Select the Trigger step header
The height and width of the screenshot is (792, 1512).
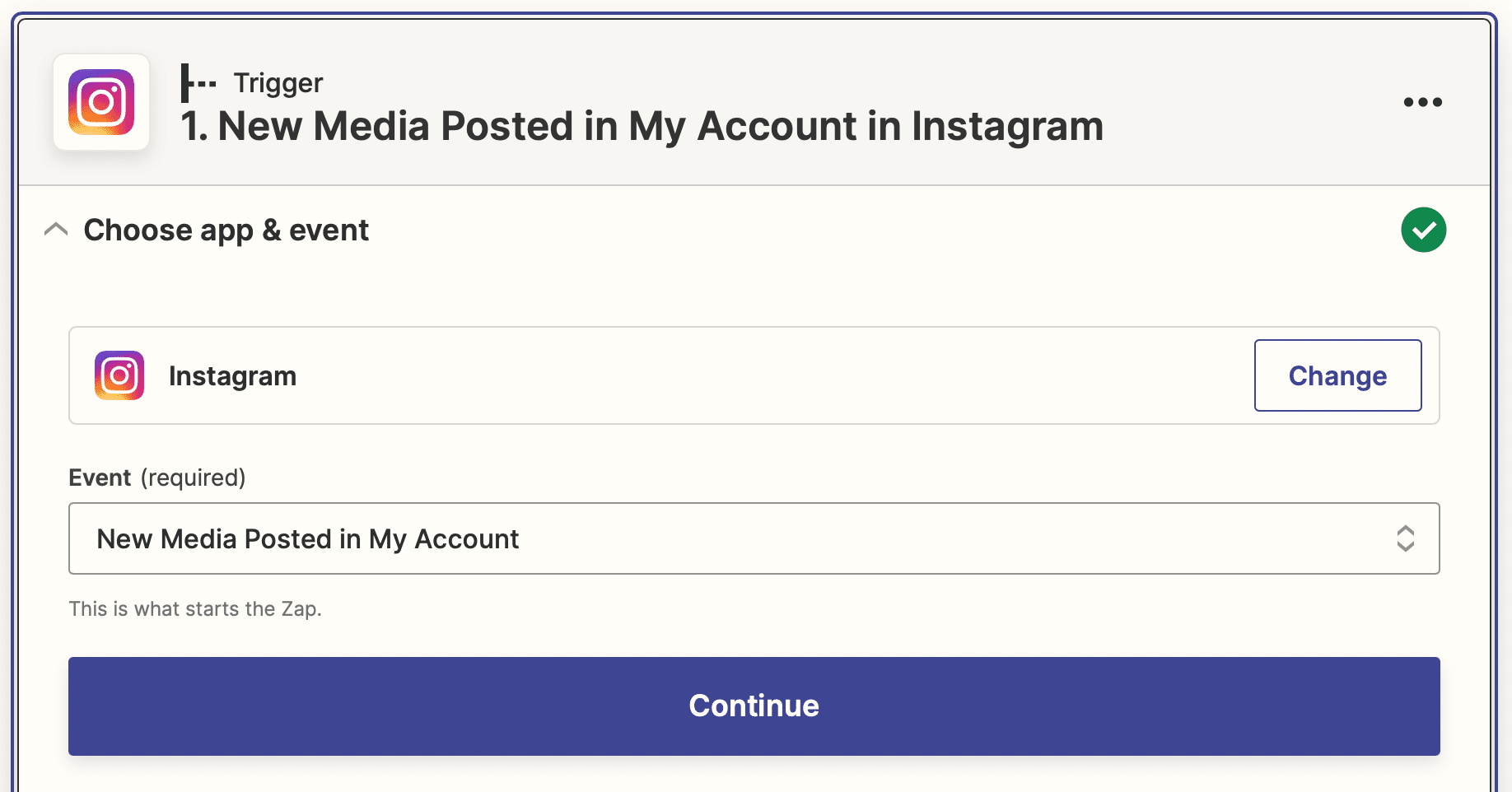(x=278, y=82)
